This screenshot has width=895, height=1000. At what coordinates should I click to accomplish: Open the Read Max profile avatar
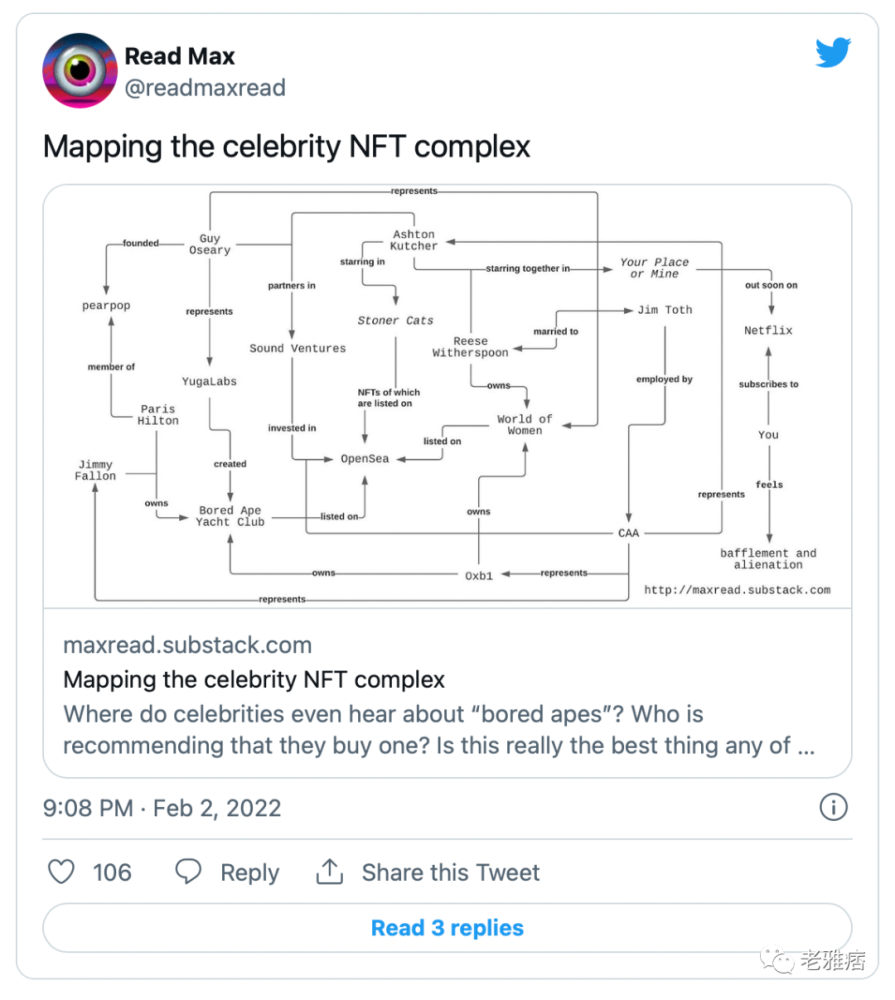point(80,71)
